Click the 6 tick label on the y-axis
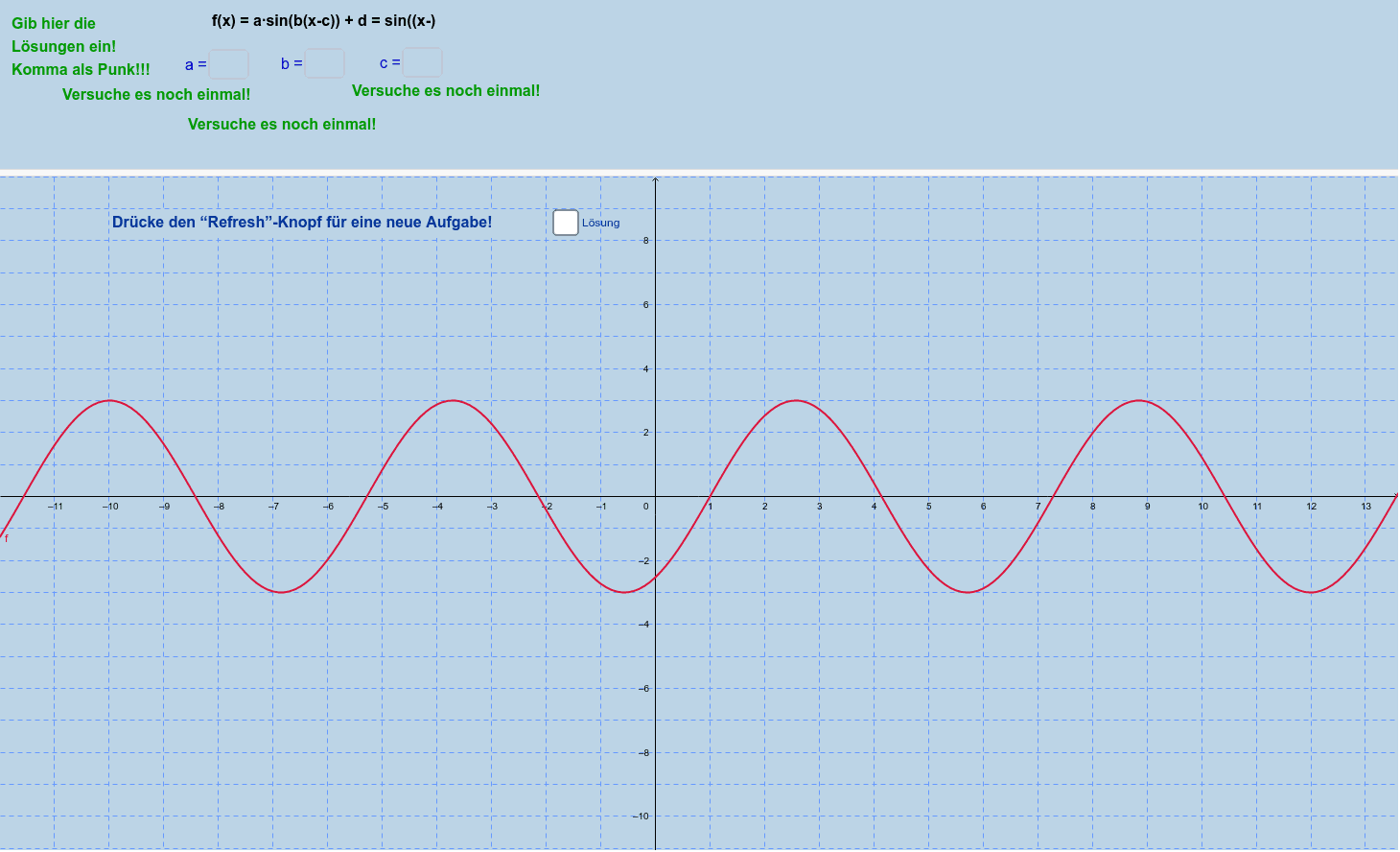 645,305
